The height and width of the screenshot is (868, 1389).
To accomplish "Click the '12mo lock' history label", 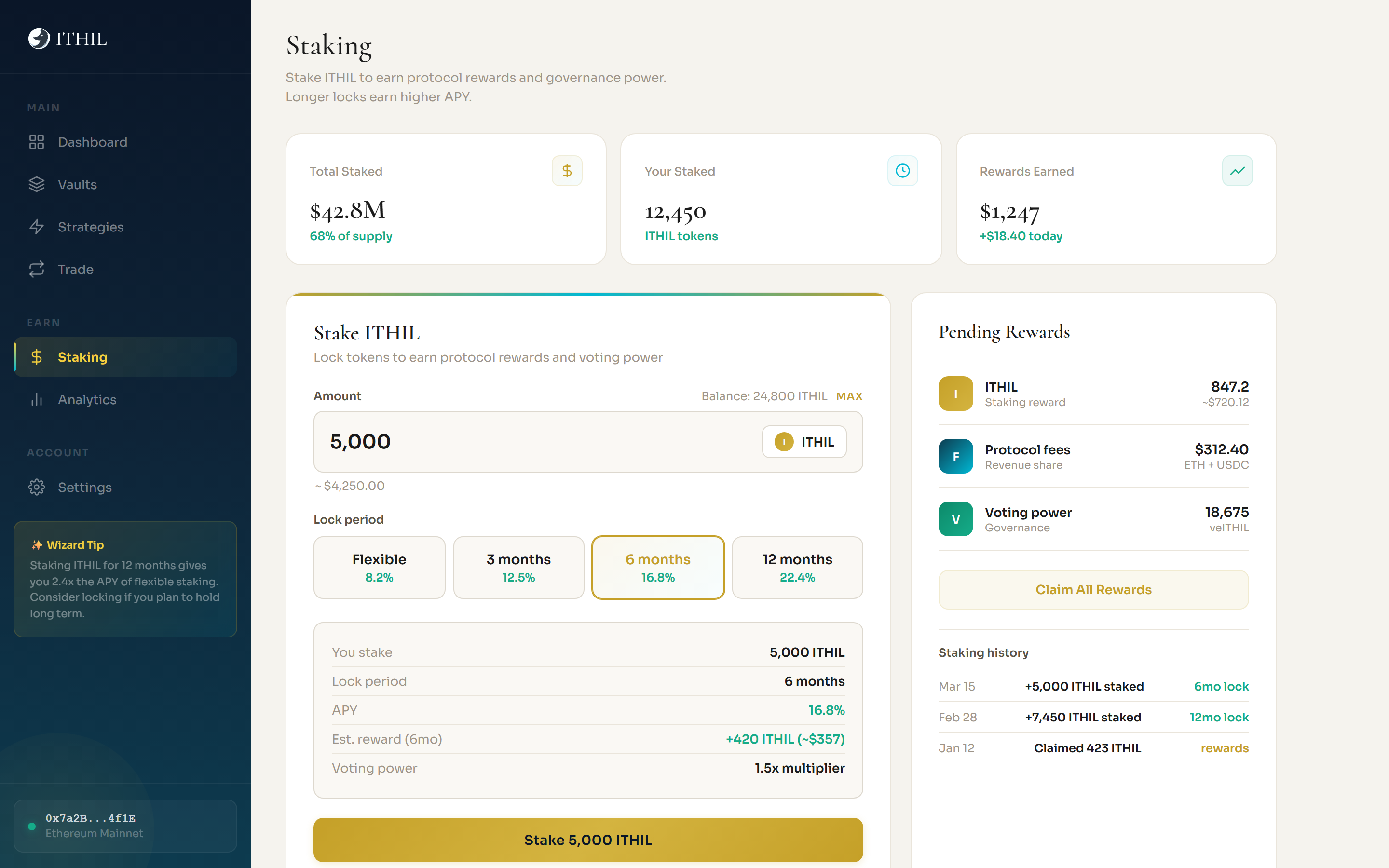I will point(1219,718).
